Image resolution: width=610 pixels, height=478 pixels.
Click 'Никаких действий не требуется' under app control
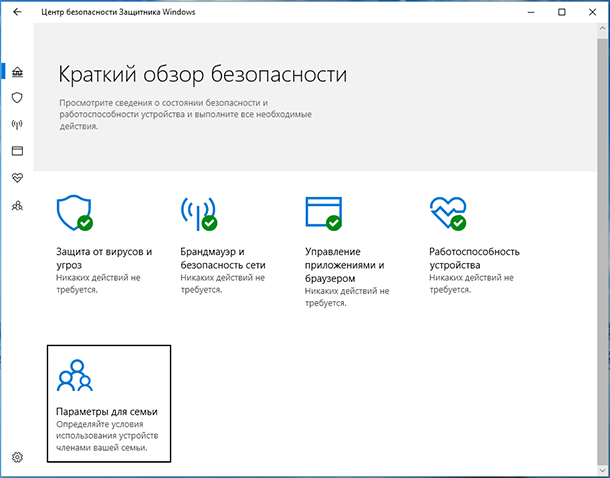[x=347, y=297]
